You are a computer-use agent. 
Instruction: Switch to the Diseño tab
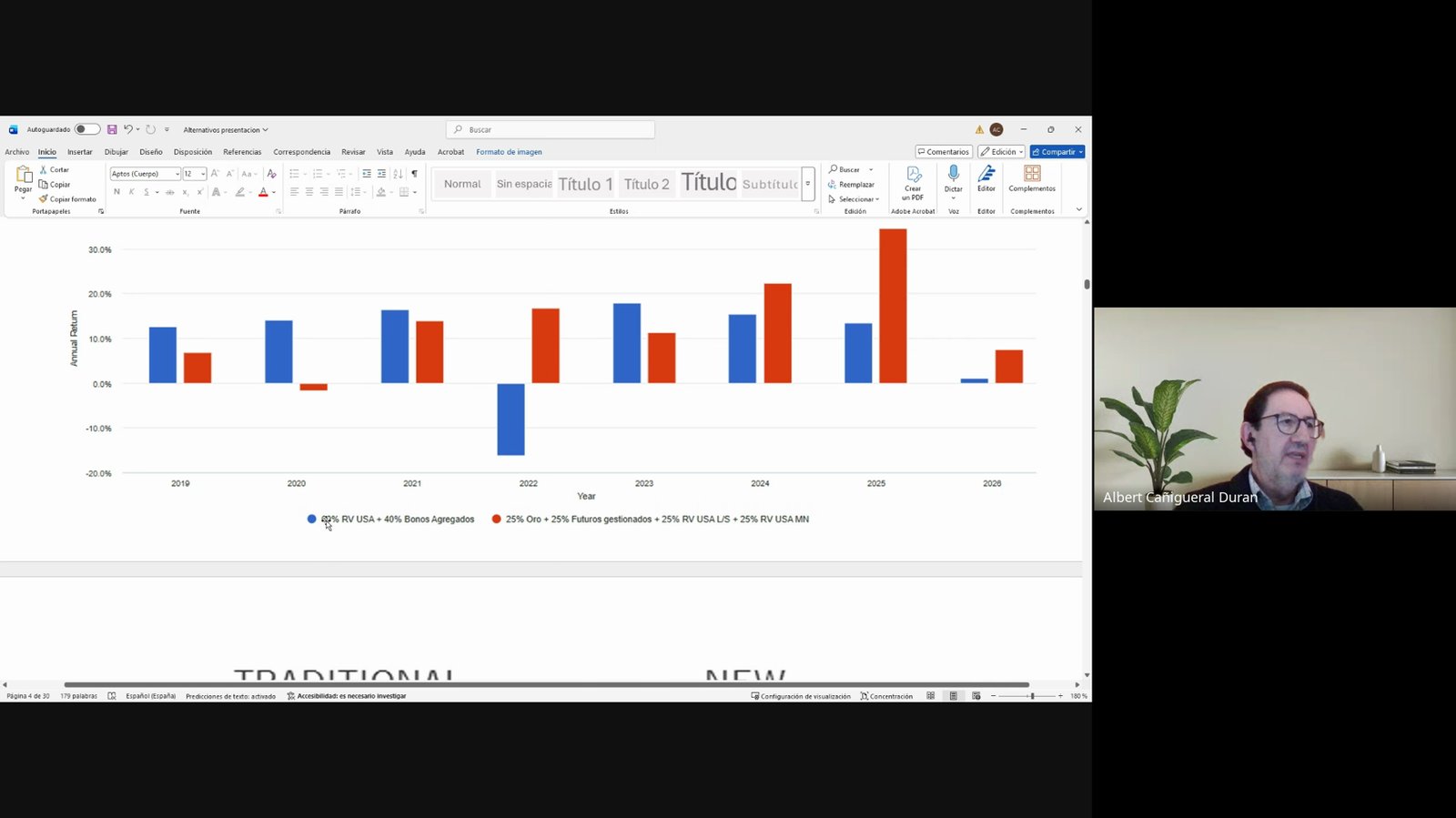[x=151, y=152]
